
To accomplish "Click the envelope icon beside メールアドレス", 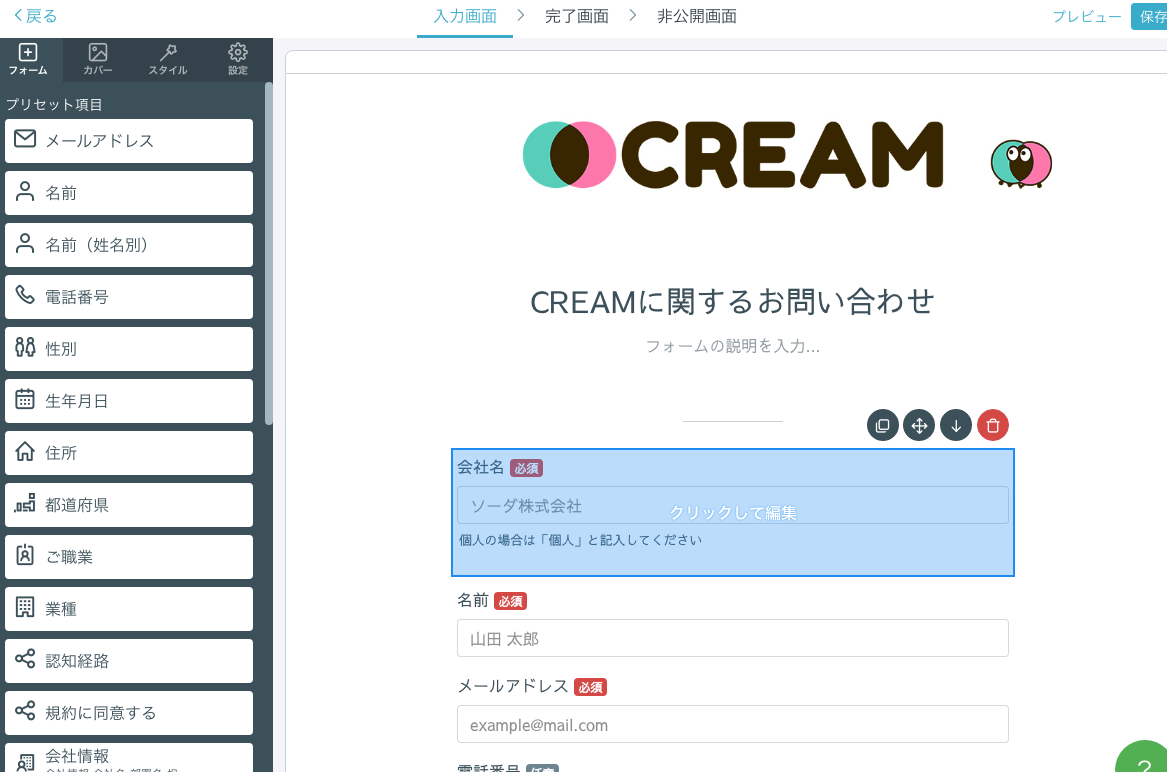I will [25, 138].
